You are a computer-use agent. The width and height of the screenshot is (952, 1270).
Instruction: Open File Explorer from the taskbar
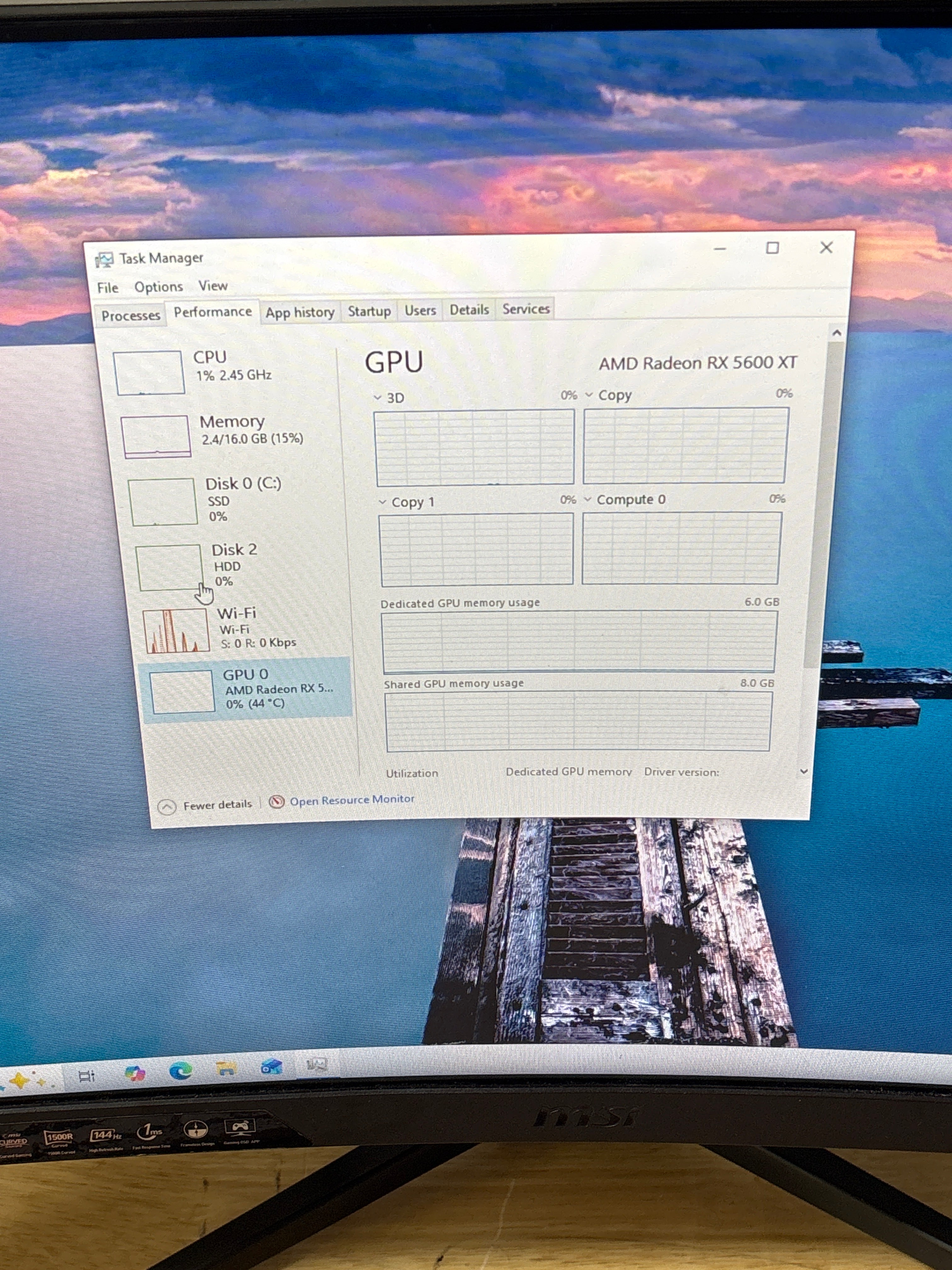pyautogui.click(x=226, y=1068)
